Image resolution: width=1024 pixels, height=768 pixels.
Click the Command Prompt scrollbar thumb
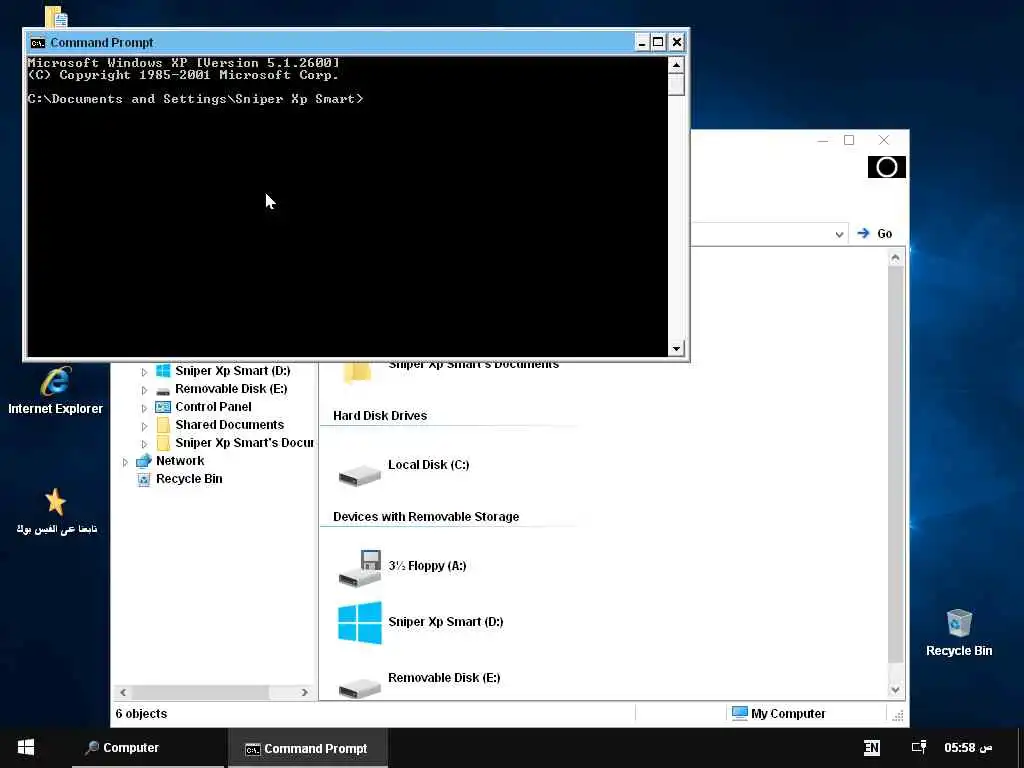(676, 85)
